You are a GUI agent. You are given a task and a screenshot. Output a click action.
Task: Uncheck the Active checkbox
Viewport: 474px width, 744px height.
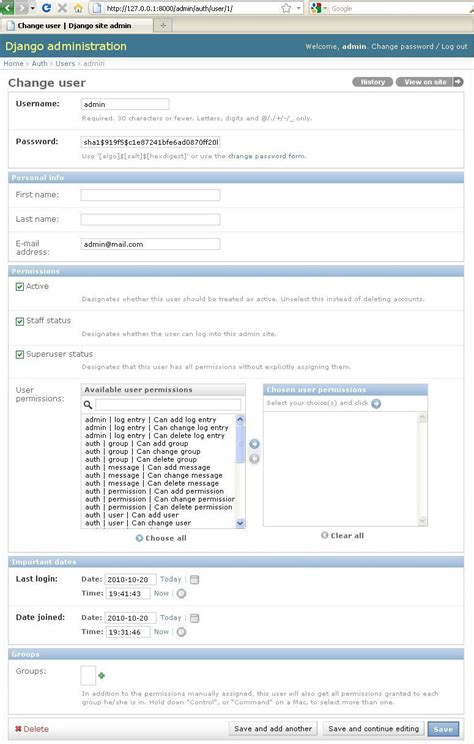point(20,287)
